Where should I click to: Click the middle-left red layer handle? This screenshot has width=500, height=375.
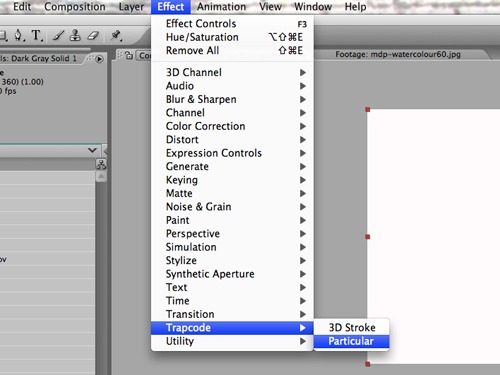(368, 237)
